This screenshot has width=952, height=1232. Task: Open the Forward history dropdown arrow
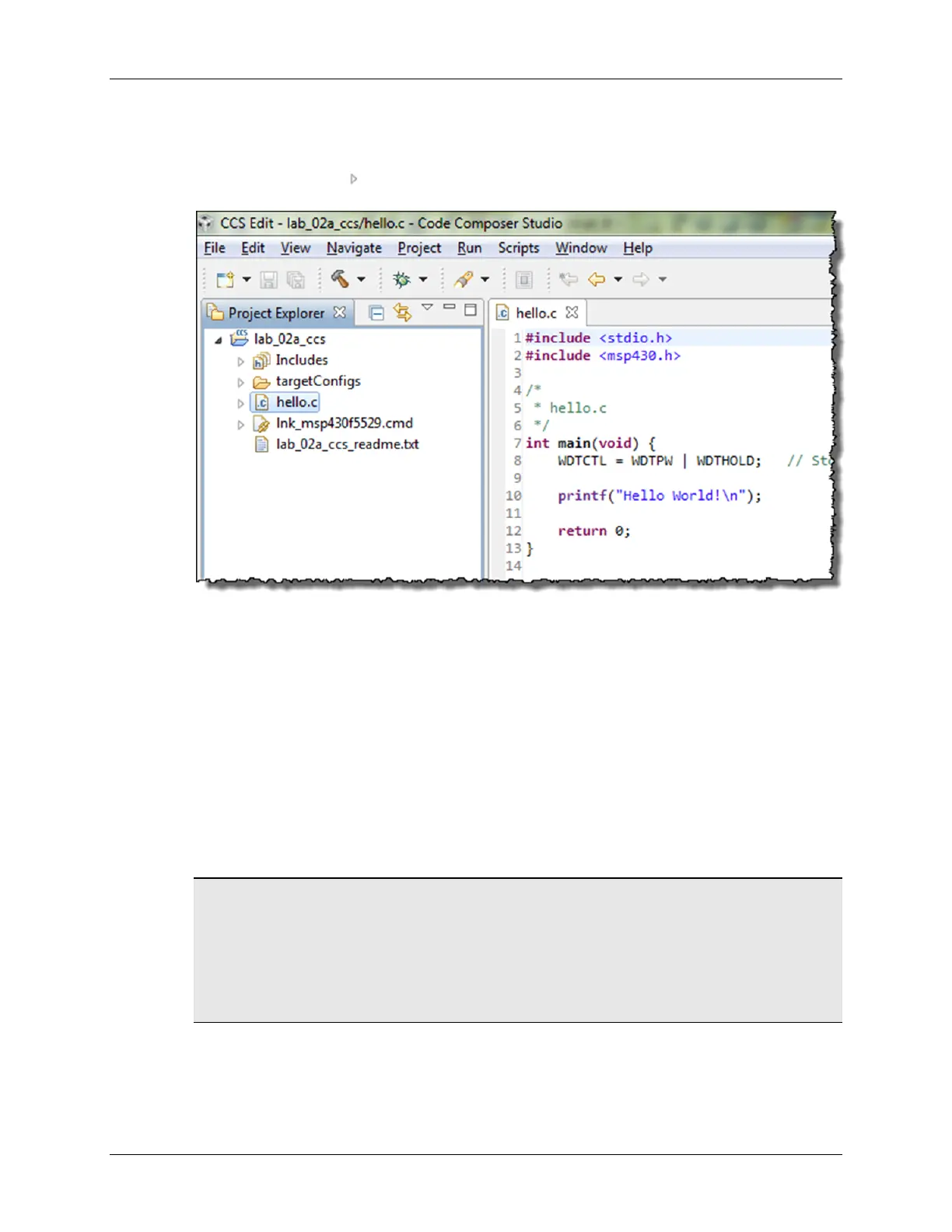(663, 279)
